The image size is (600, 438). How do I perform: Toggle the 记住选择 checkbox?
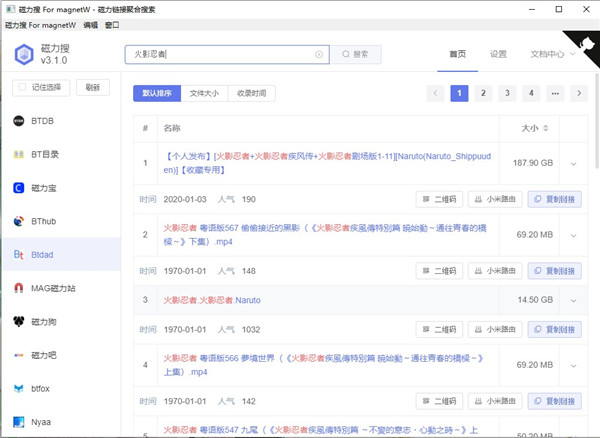pos(22,87)
